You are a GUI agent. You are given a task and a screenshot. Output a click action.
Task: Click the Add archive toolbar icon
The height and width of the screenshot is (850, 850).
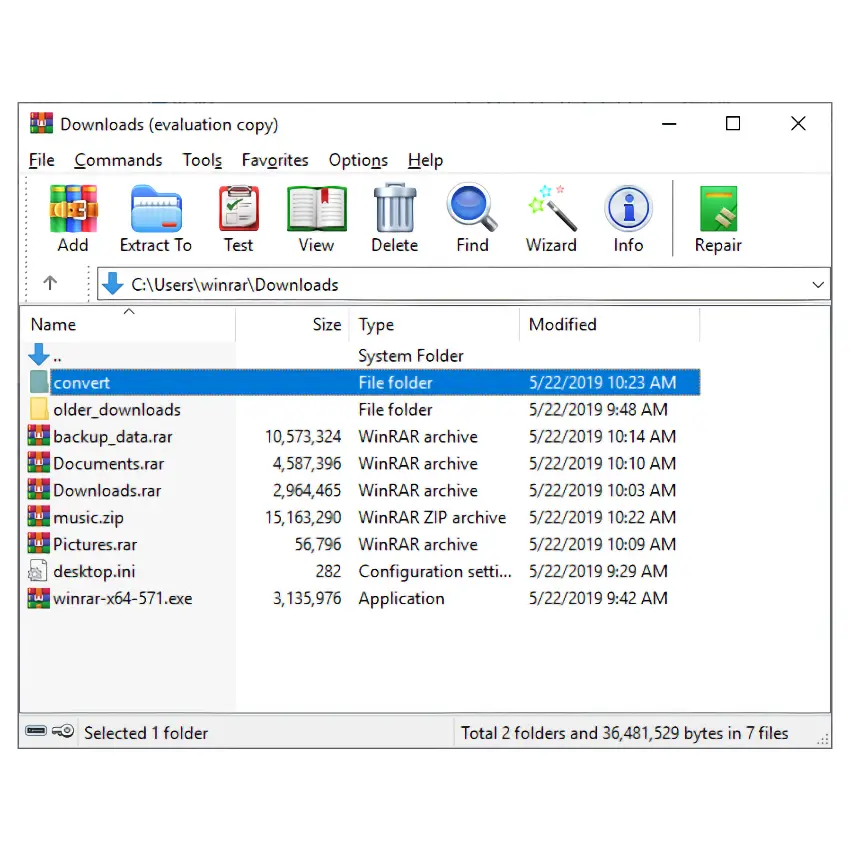(x=73, y=209)
